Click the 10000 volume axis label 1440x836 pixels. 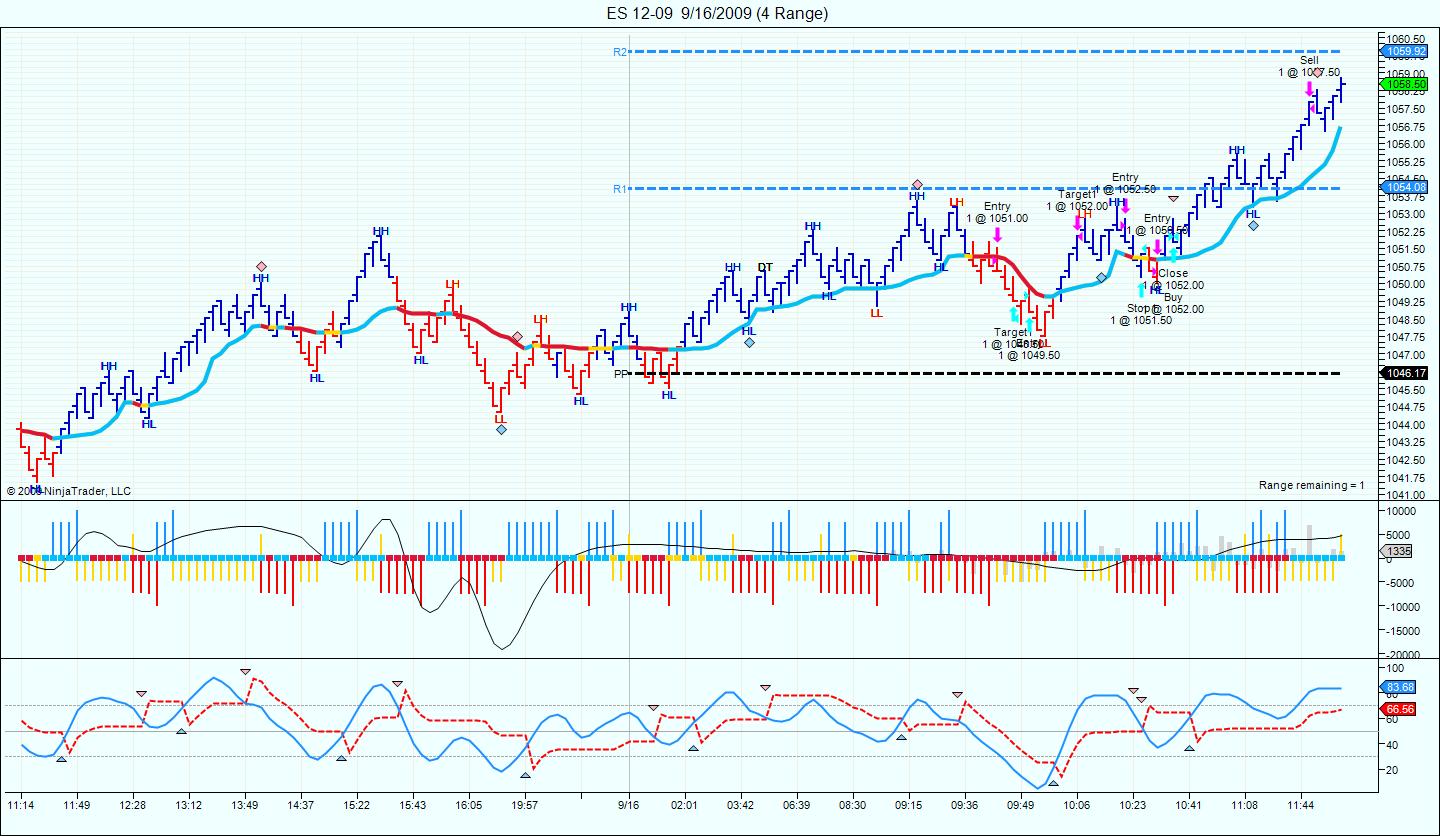pyautogui.click(x=1402, y=511)
